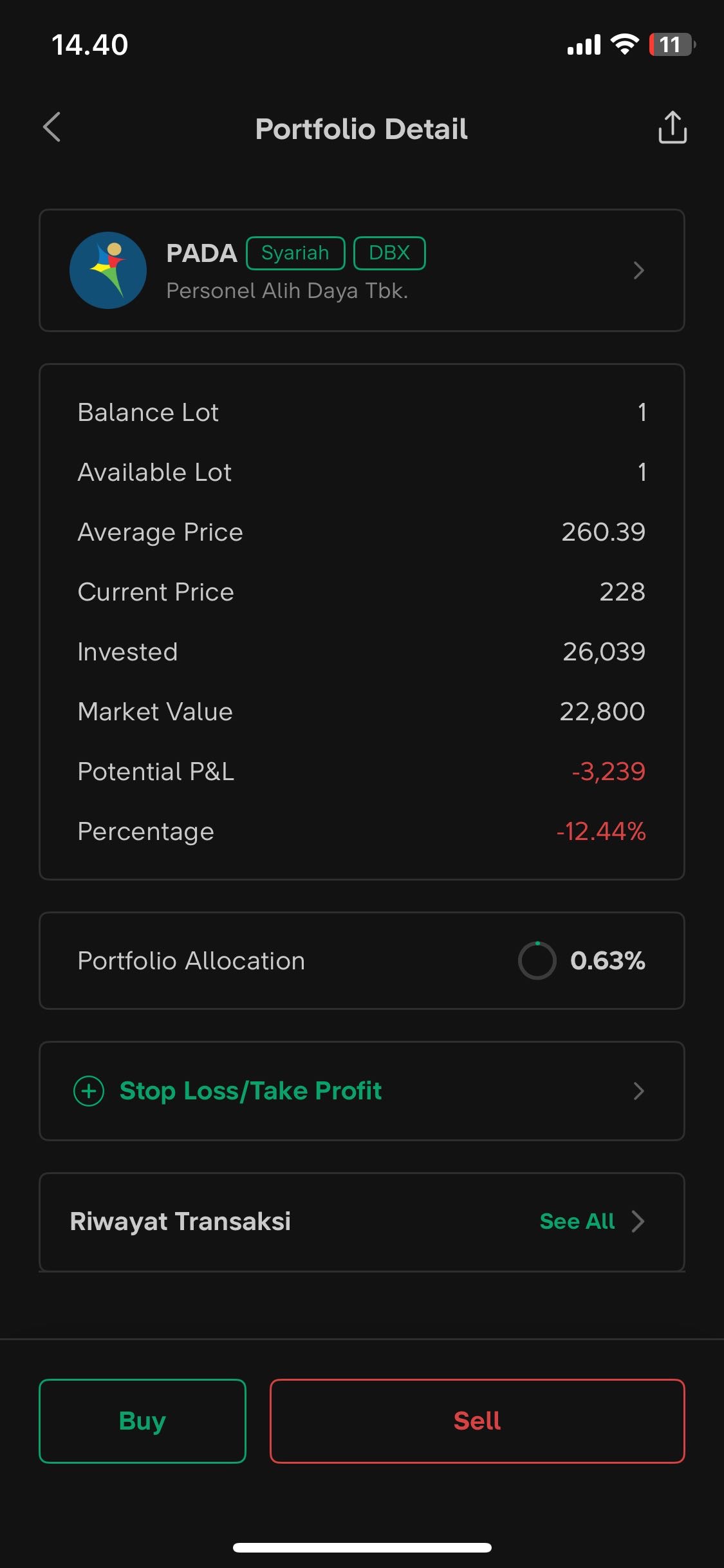Tap the battery indicator icon
This screenshot has width=724, height=1568.
672,44
